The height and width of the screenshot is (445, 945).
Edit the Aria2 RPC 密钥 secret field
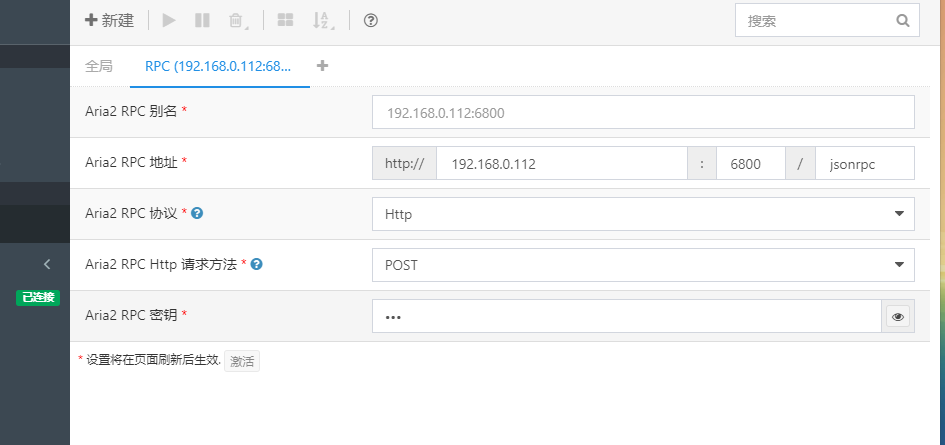[x=627, y=316]
